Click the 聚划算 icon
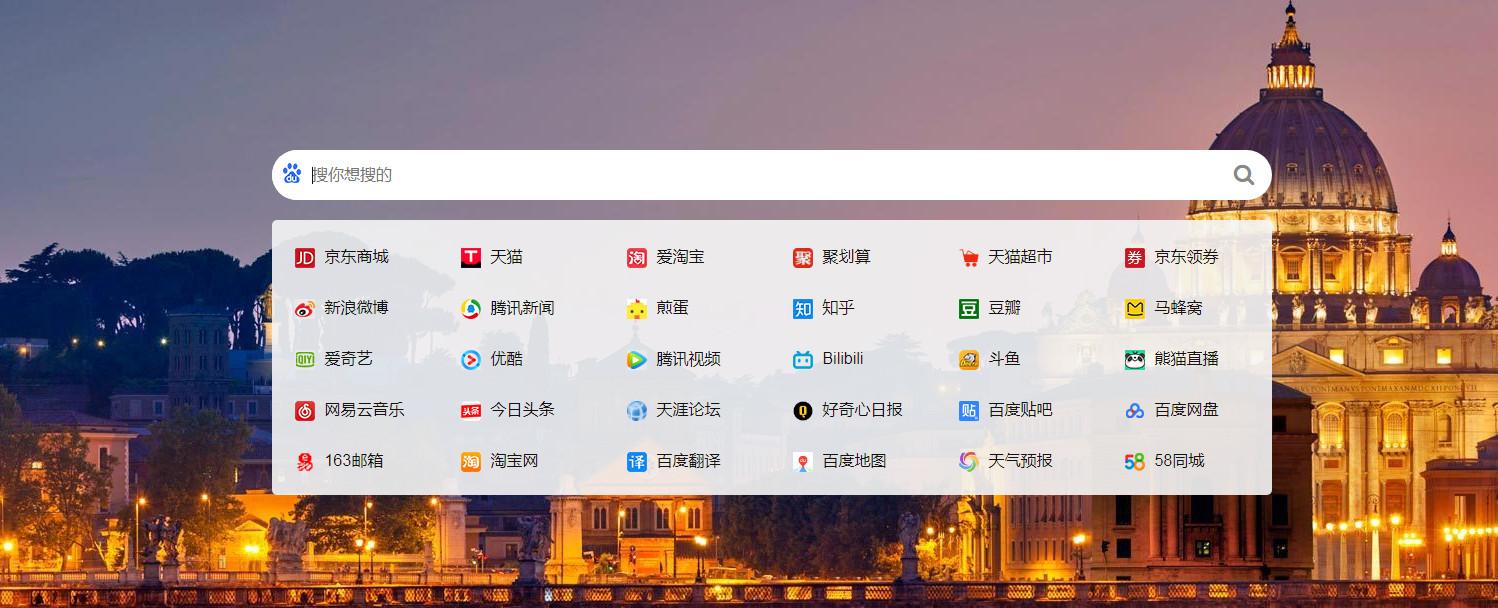1498x608 pixels. coord(803,258)
